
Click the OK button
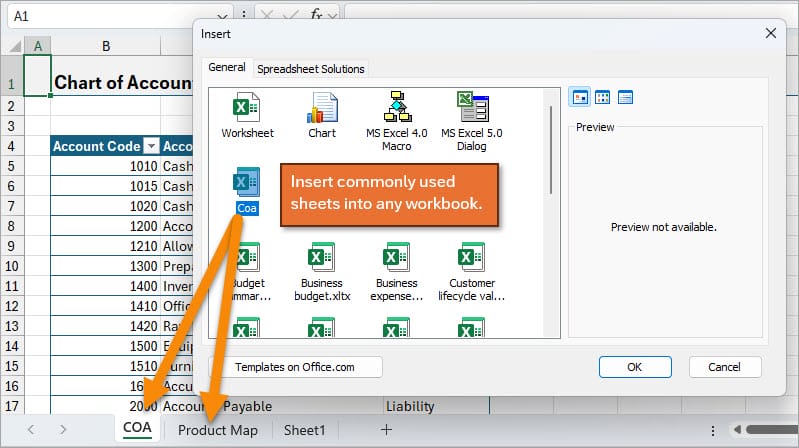click(634, 367)
